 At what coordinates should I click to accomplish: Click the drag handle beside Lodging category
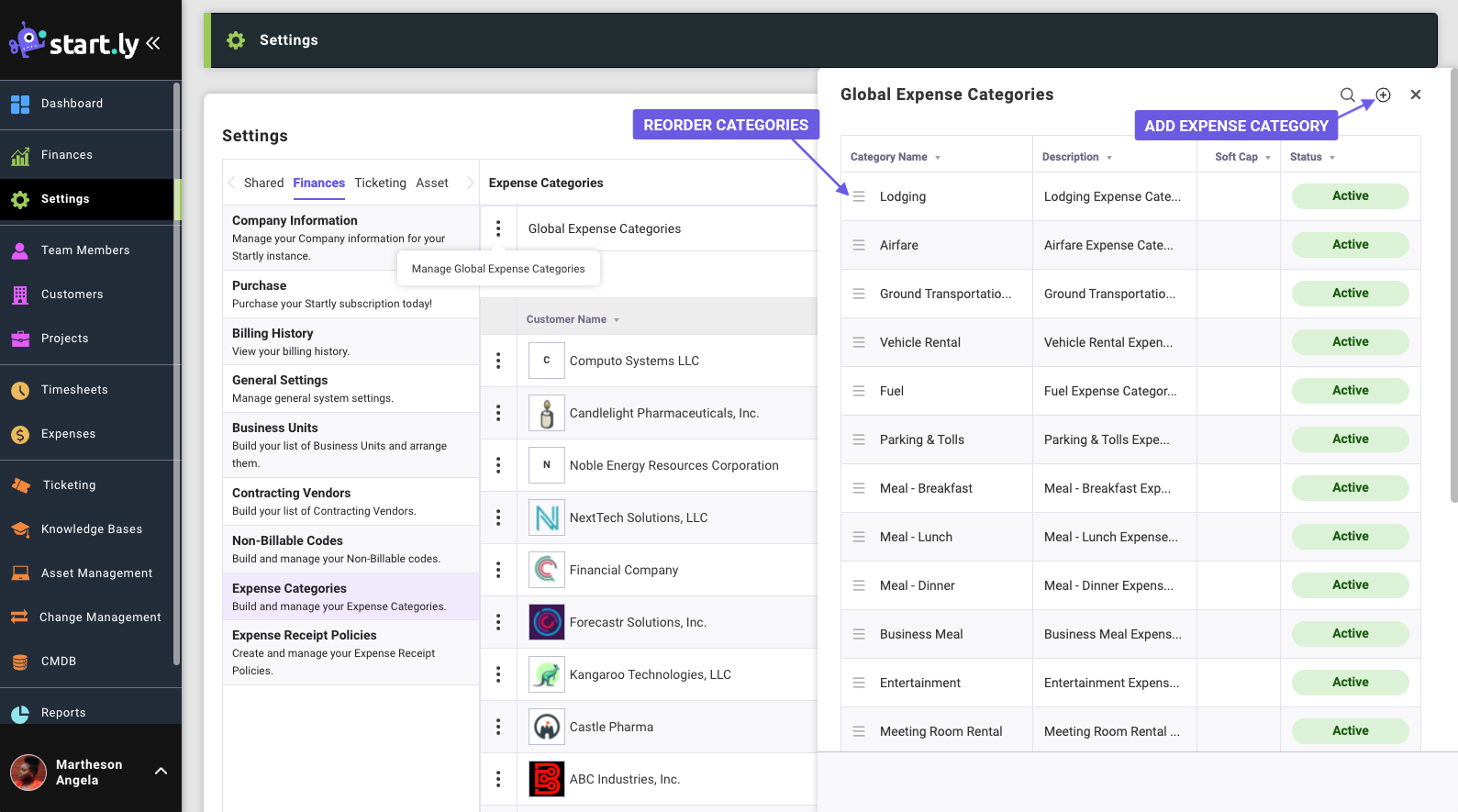(859, 196)
